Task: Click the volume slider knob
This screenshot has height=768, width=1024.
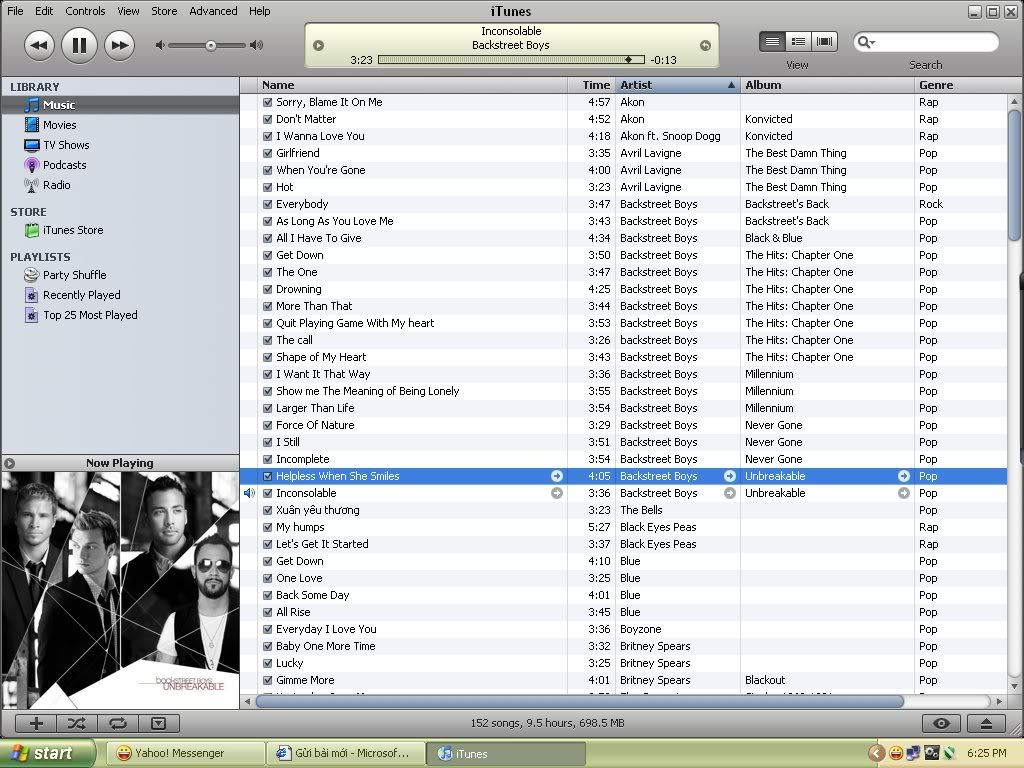Action: 210,45
